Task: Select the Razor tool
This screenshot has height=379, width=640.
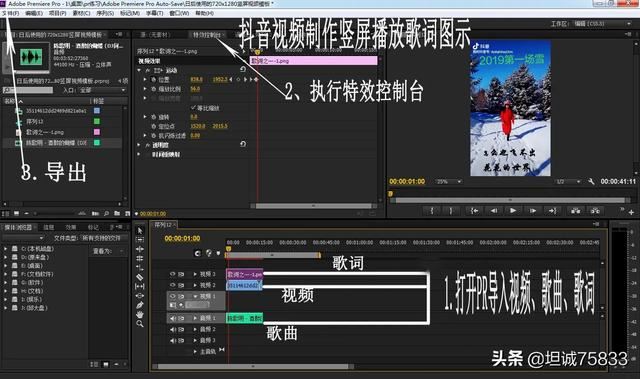Action: (x=140, y=277)
